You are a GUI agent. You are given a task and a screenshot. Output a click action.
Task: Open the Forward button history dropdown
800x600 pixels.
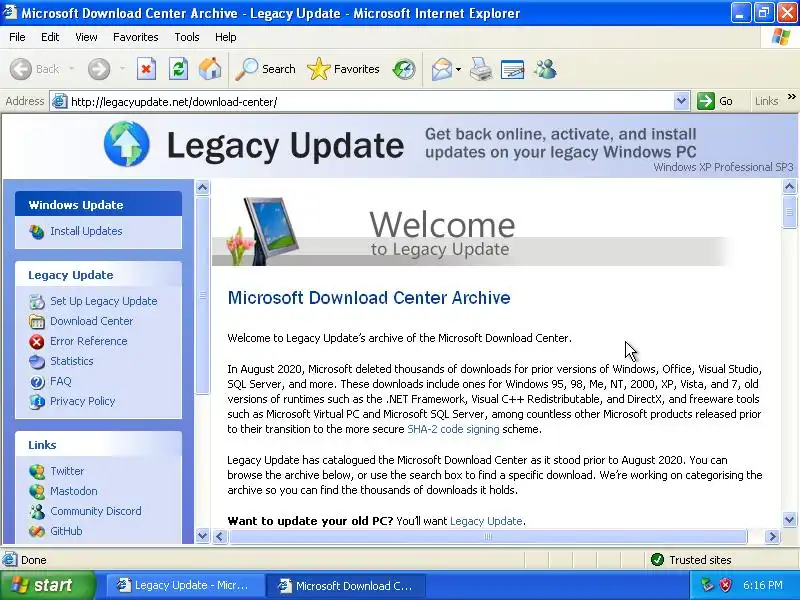coord(122,69)
